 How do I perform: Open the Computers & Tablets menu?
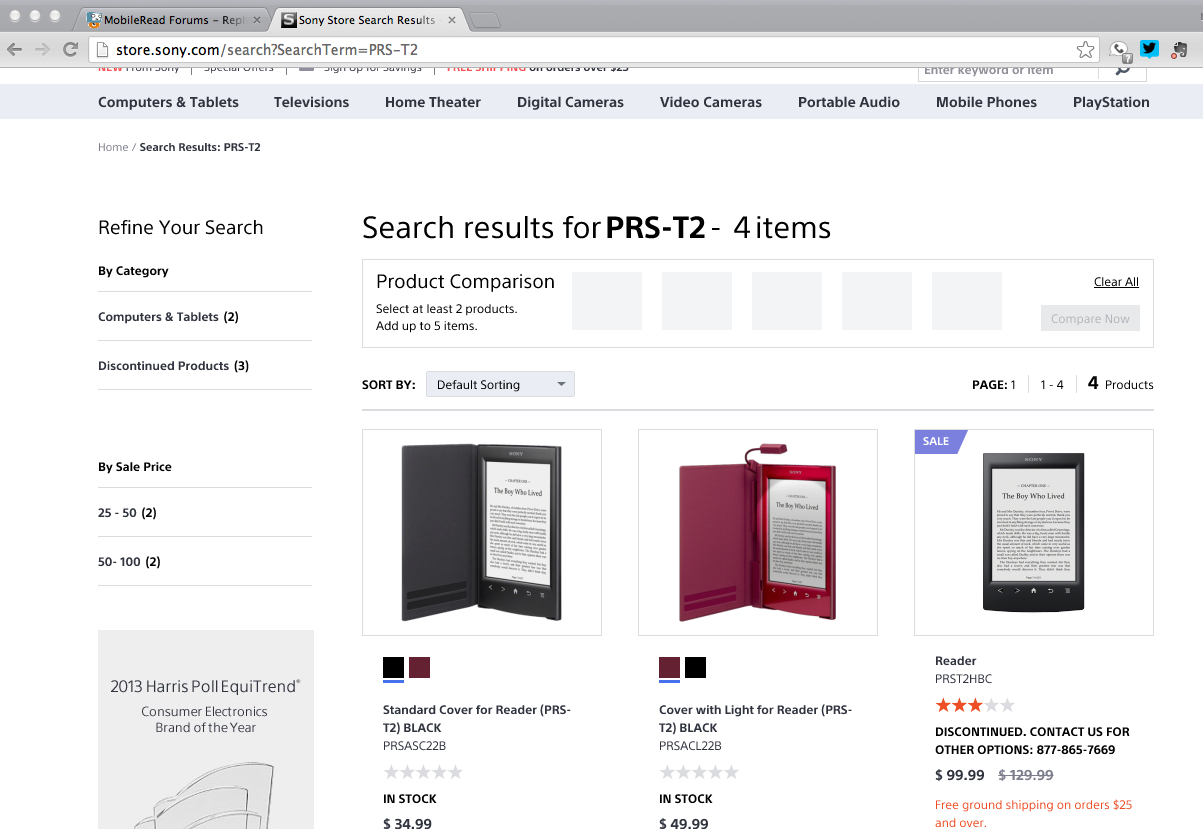pyautogui.click(x=168, y=102)
